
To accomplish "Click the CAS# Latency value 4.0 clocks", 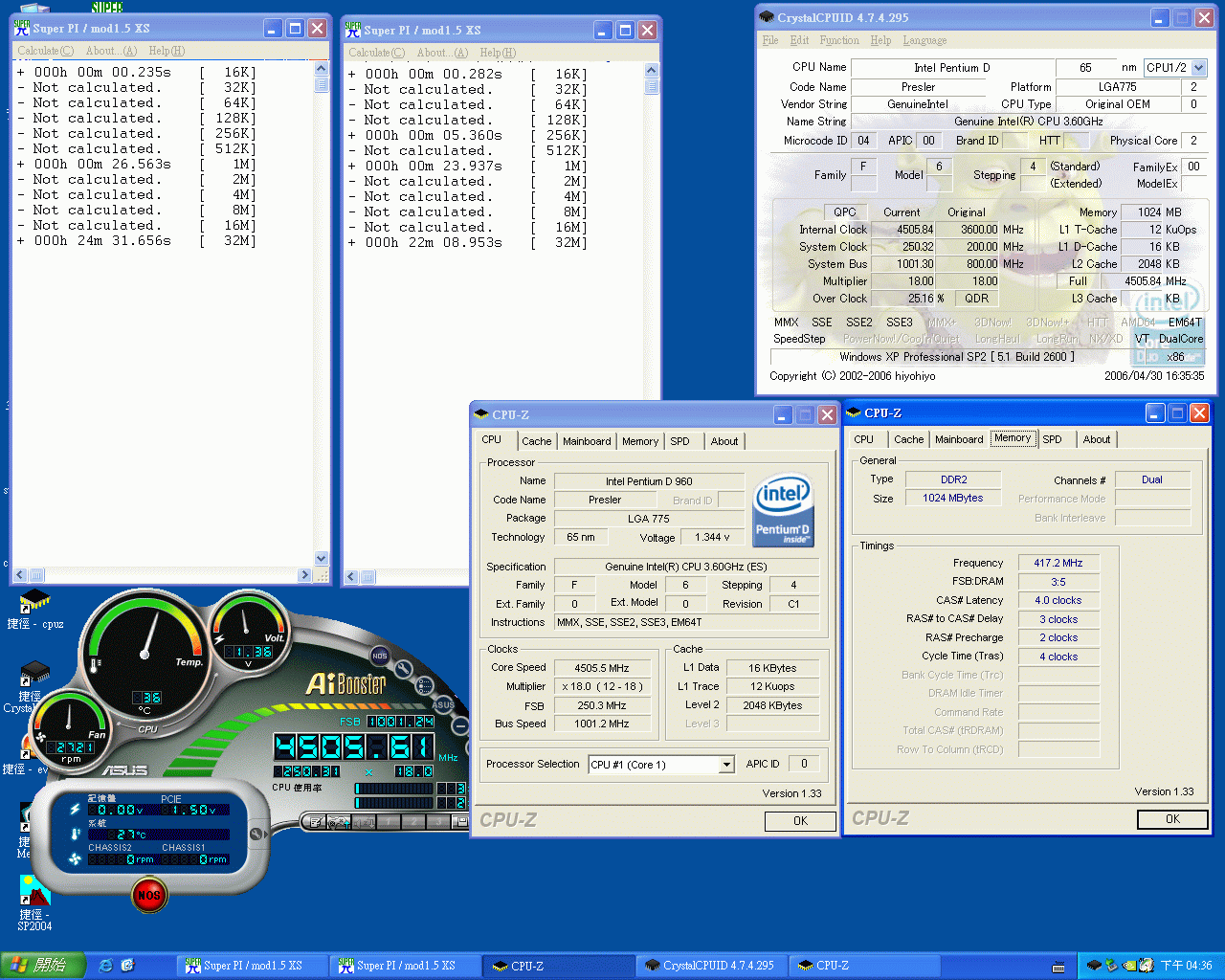I will pyautogui.click(x=1058, y=601).
